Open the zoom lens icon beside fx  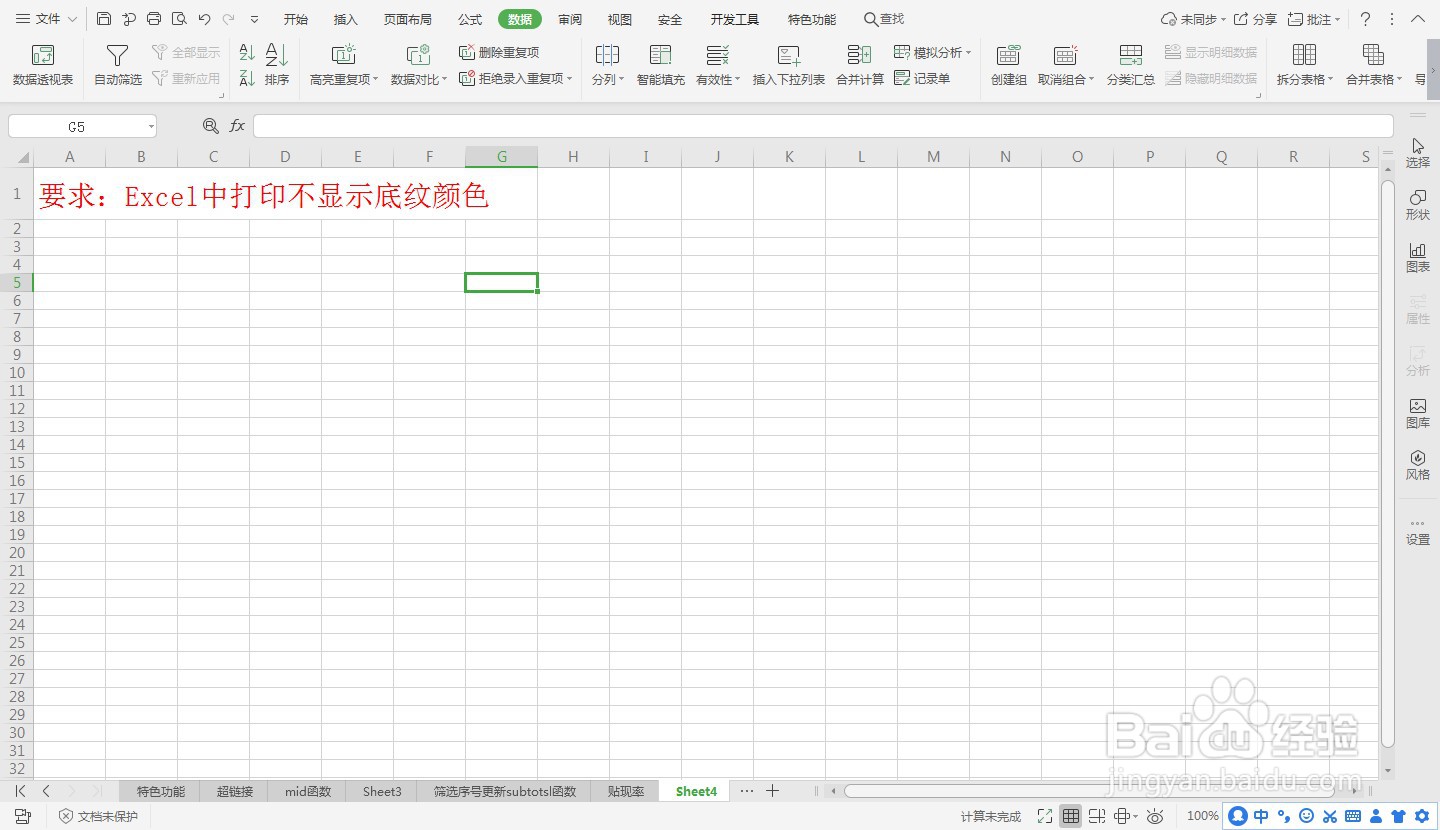[x=210, y=126]
